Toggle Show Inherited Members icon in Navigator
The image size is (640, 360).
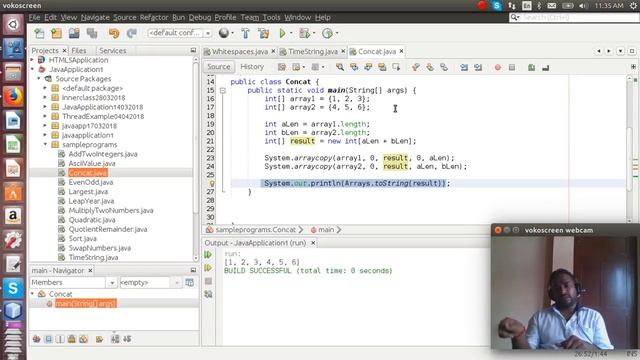36,339
